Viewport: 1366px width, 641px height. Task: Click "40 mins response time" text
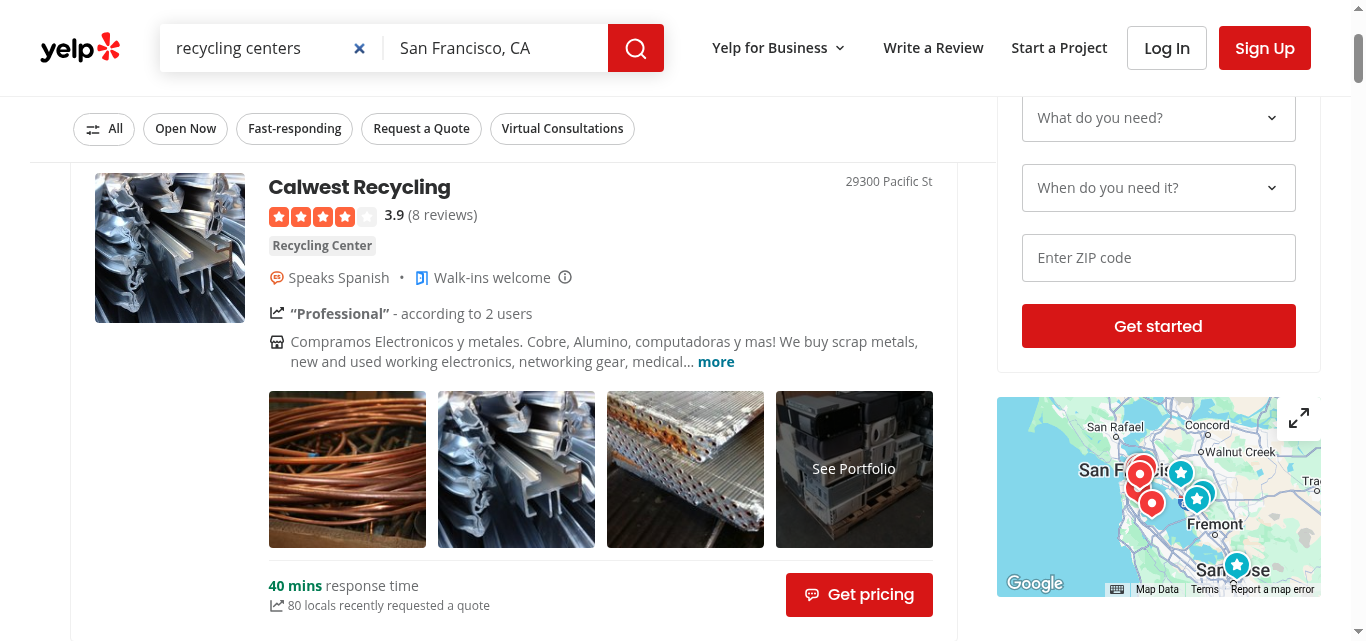click(343, 586)
